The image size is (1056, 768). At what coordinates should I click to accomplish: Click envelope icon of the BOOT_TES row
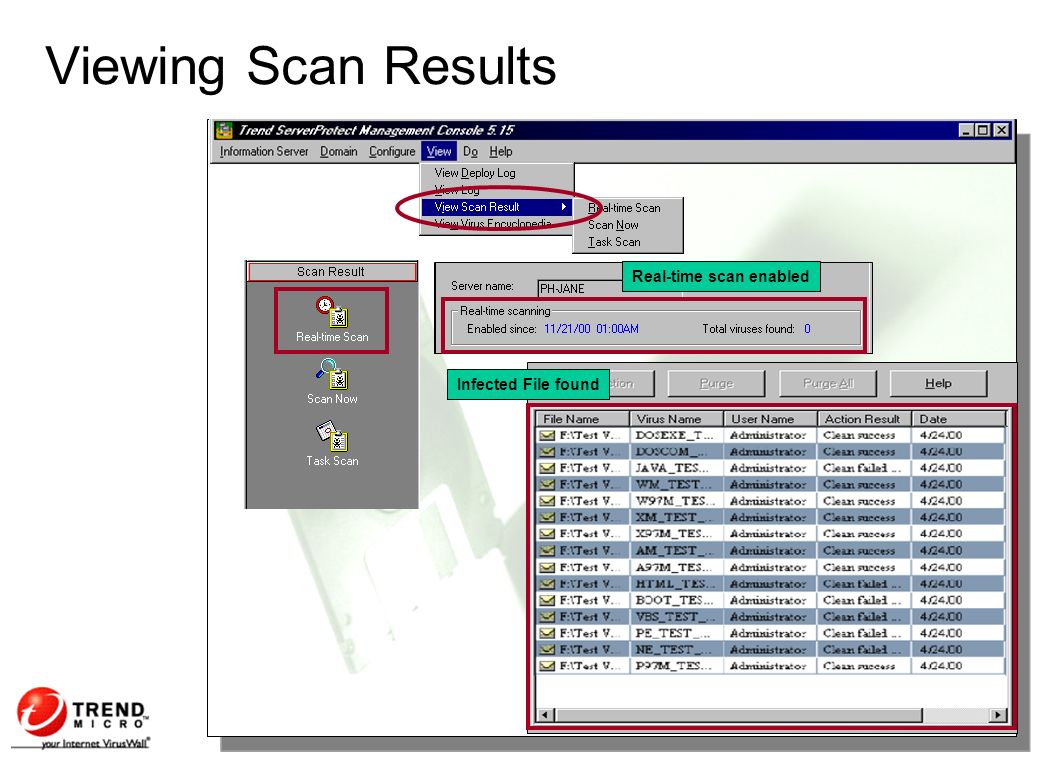click(x=548, y=600)
